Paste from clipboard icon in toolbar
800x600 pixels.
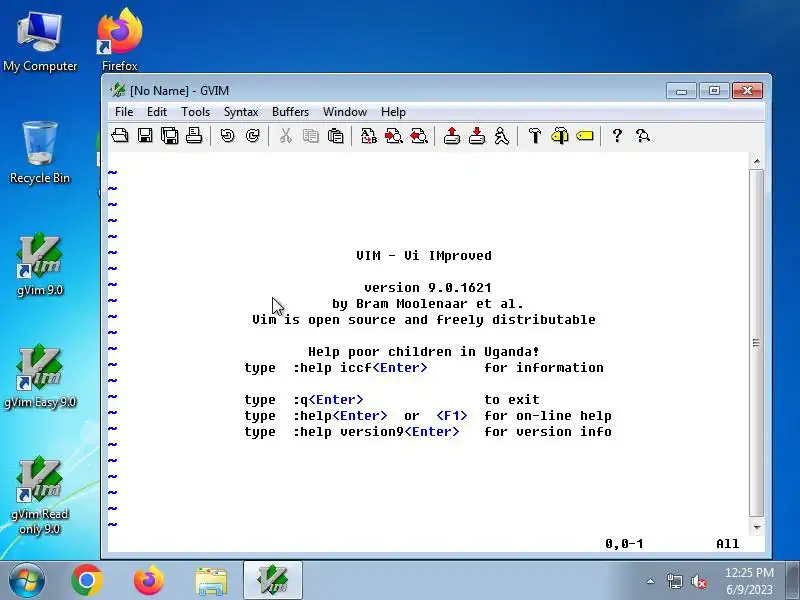point(335,136)
